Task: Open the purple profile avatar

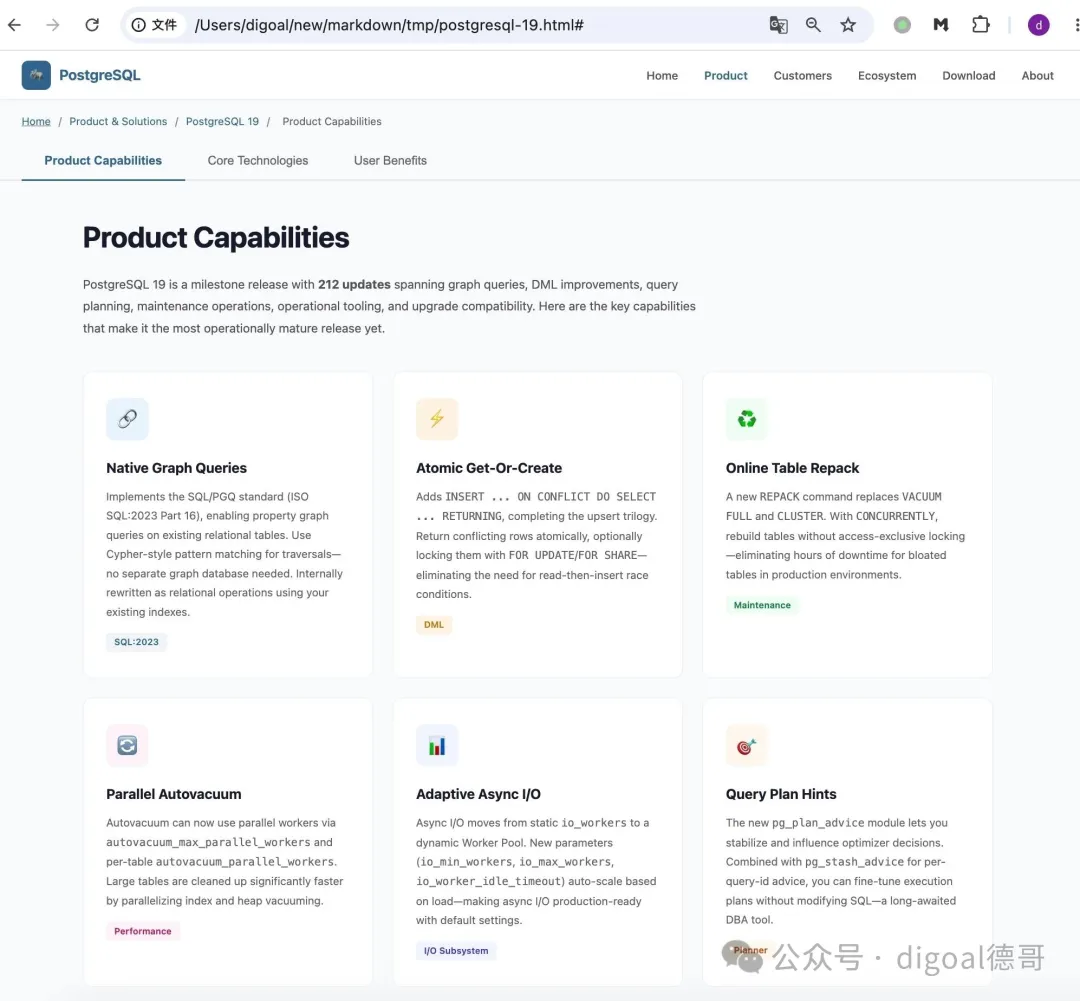Action: coord(1038,25)
